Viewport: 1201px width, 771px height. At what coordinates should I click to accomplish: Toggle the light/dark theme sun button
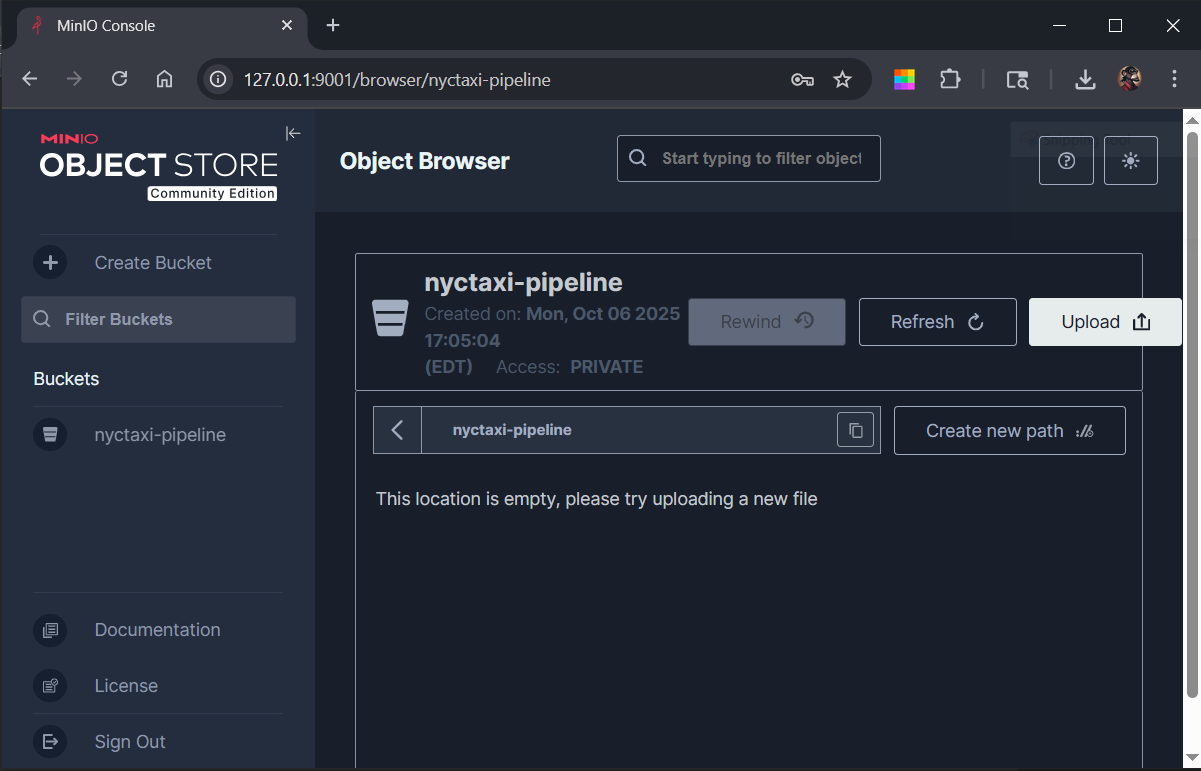pyautogui.click(x=1131, y=160)
